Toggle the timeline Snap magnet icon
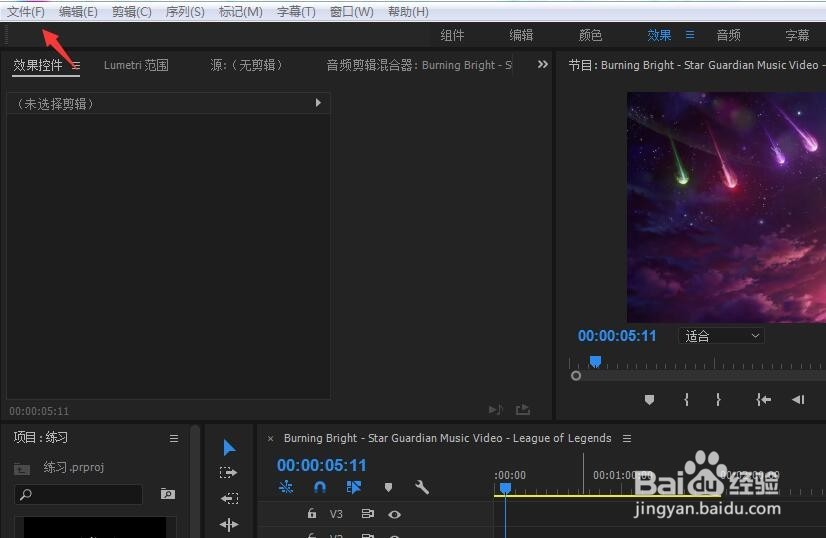The image size is (826, 538). (320, 487)
